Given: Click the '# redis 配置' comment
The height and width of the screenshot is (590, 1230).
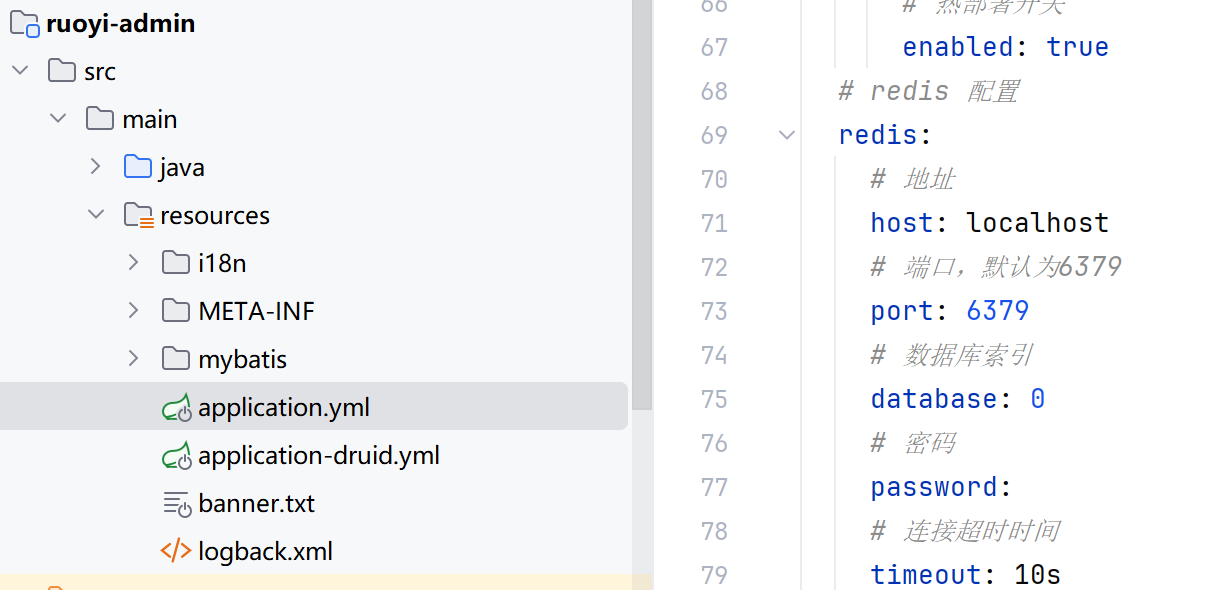Looking at the screenshot, I should (x=928, y=91).
